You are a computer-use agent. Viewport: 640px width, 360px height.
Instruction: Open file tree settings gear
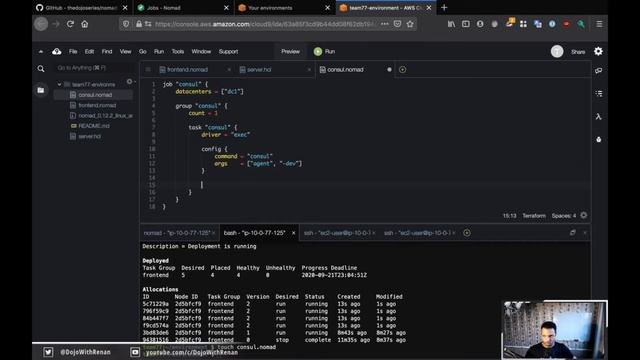pyautogui.click(x=129, y=82)
